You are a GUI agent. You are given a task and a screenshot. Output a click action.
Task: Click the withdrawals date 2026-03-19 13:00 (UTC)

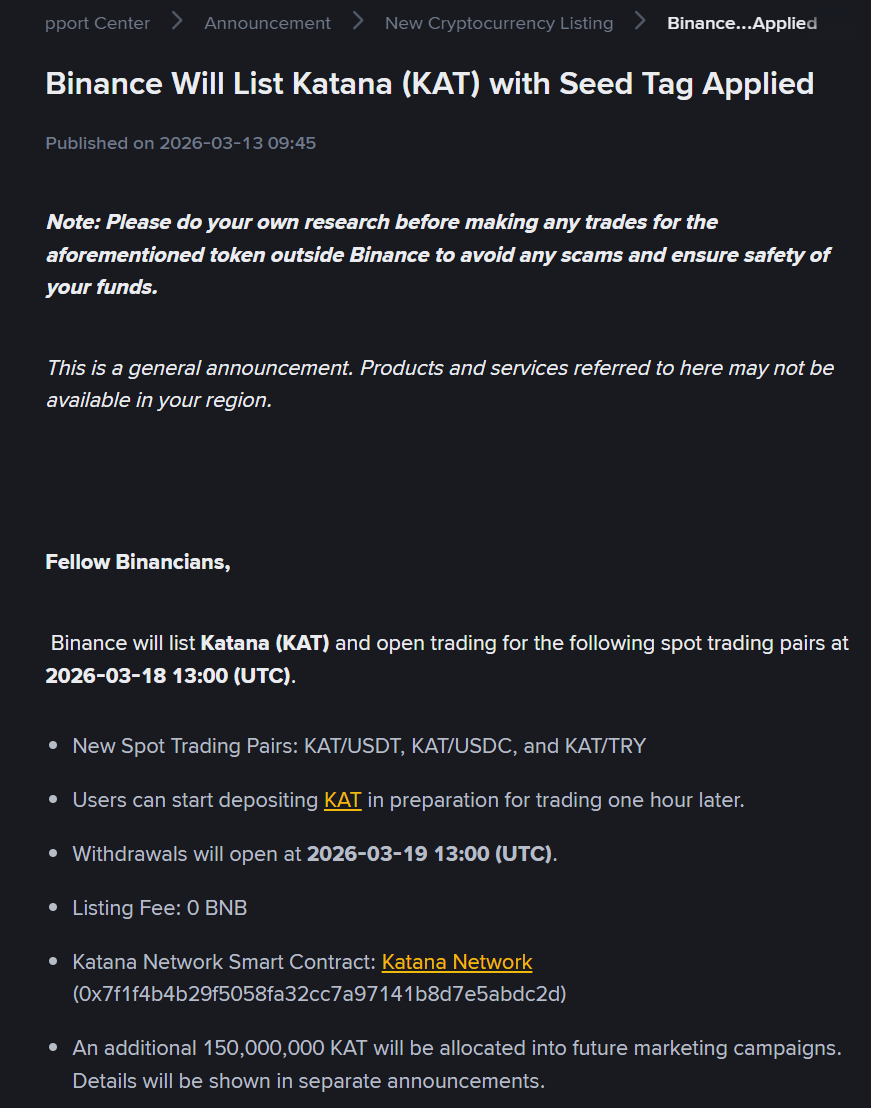point(429,855)
